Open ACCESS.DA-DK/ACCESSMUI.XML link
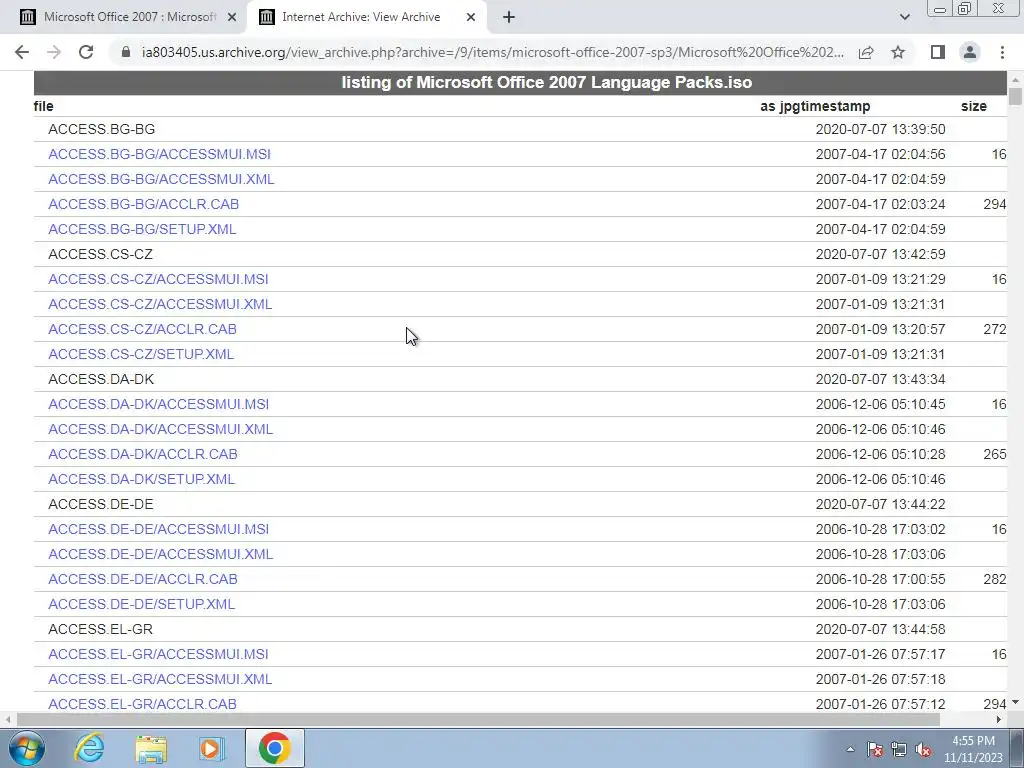The height and width of the screenshot is (768, 1024). pos(161,429)
